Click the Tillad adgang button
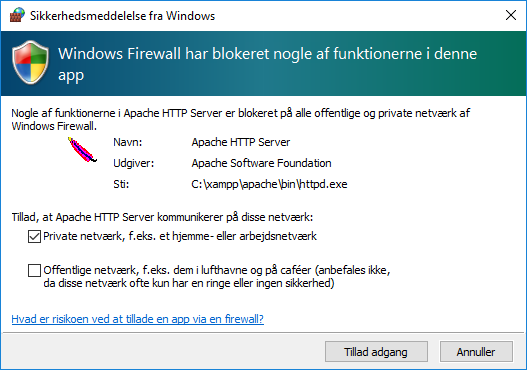 pyautogui.click(x=376, y=352)
